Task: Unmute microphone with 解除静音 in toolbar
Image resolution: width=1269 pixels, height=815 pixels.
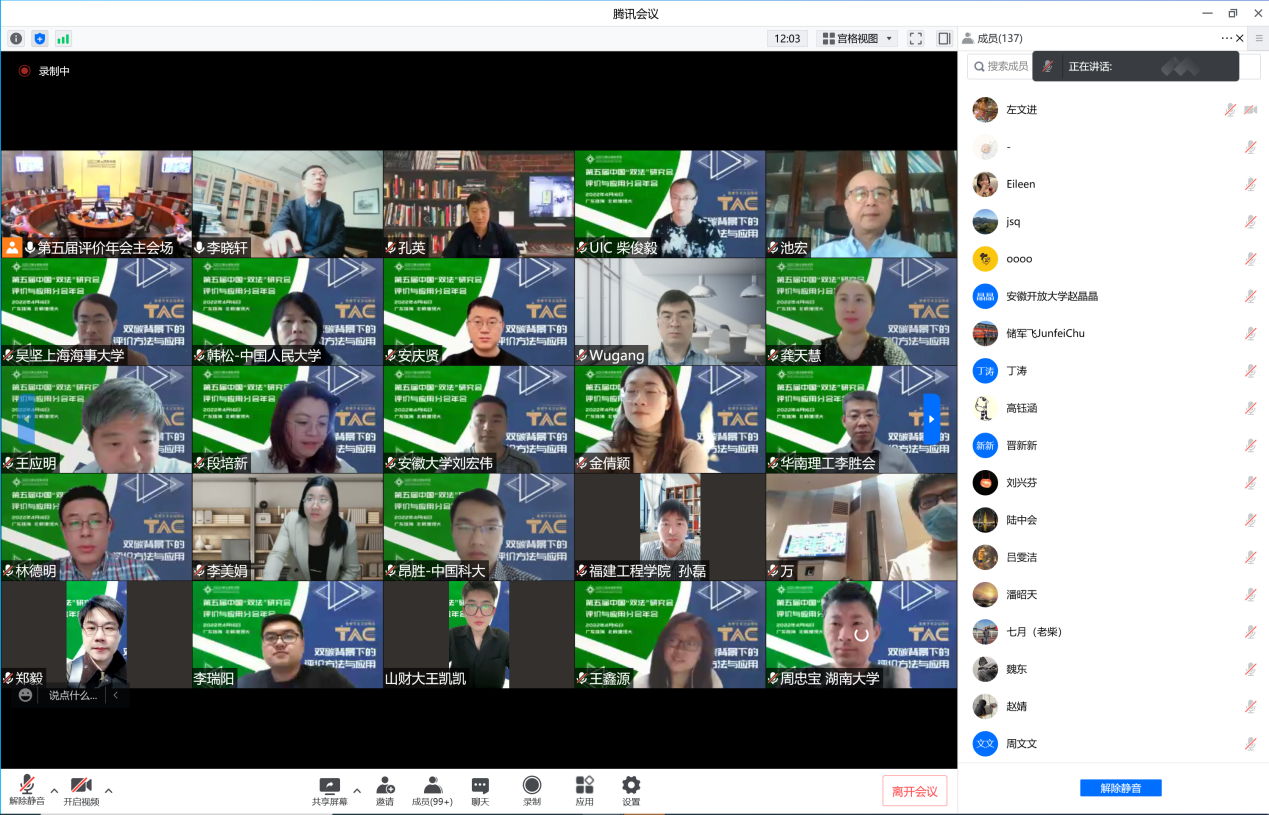Action: [x=27, y=791]
